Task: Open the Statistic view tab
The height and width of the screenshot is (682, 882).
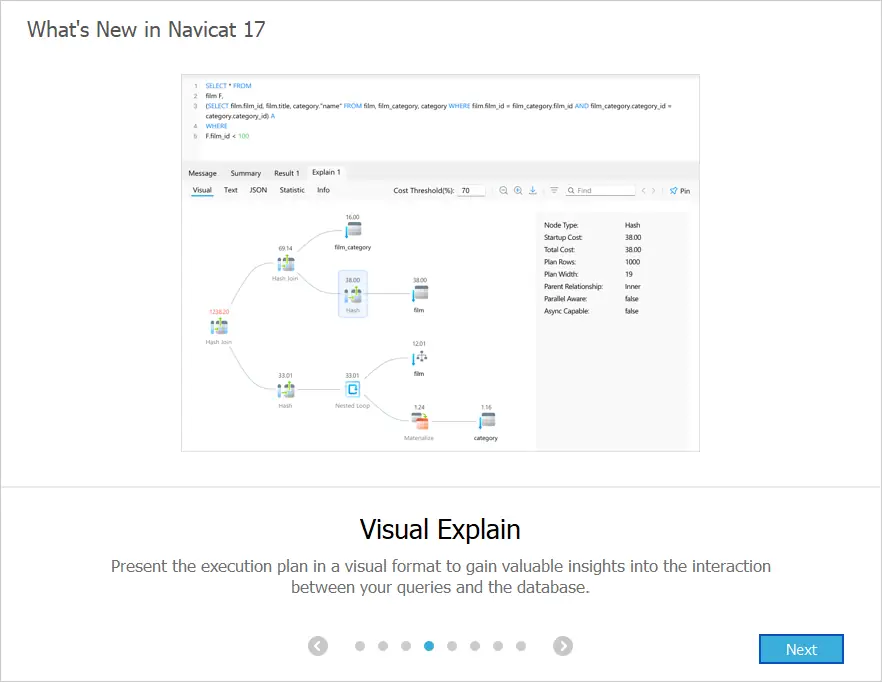Action: [292, 190]
